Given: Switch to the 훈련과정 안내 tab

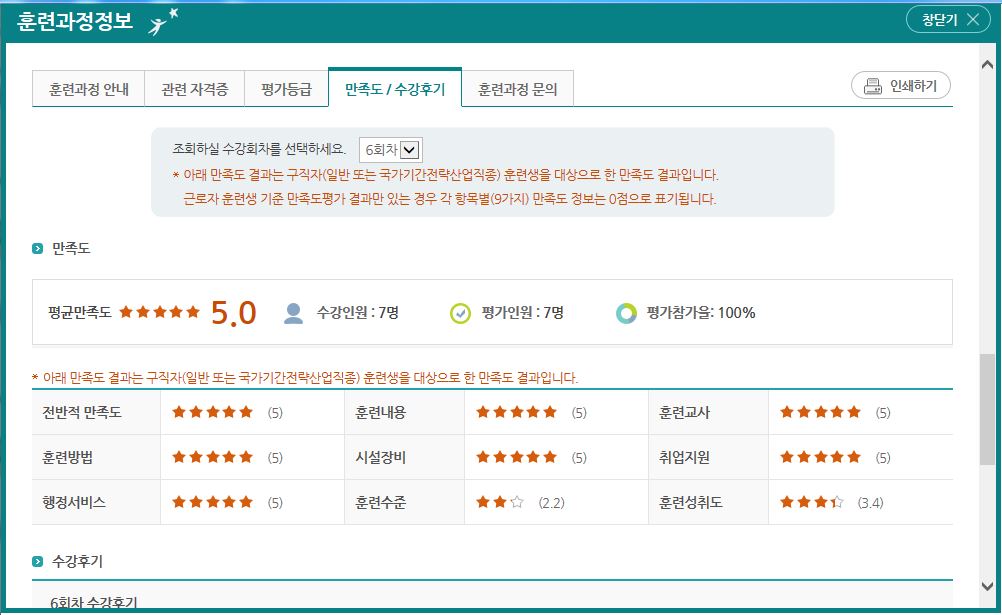Looking at the screenshot, I should pos(89,89).
